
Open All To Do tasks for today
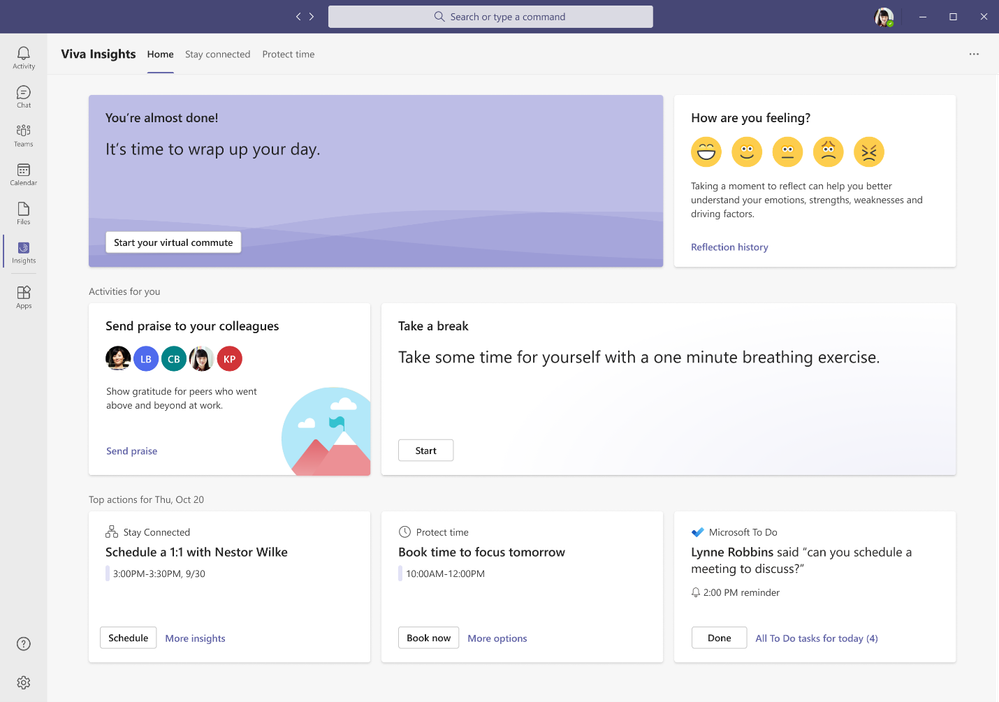[x=816, y=638]
